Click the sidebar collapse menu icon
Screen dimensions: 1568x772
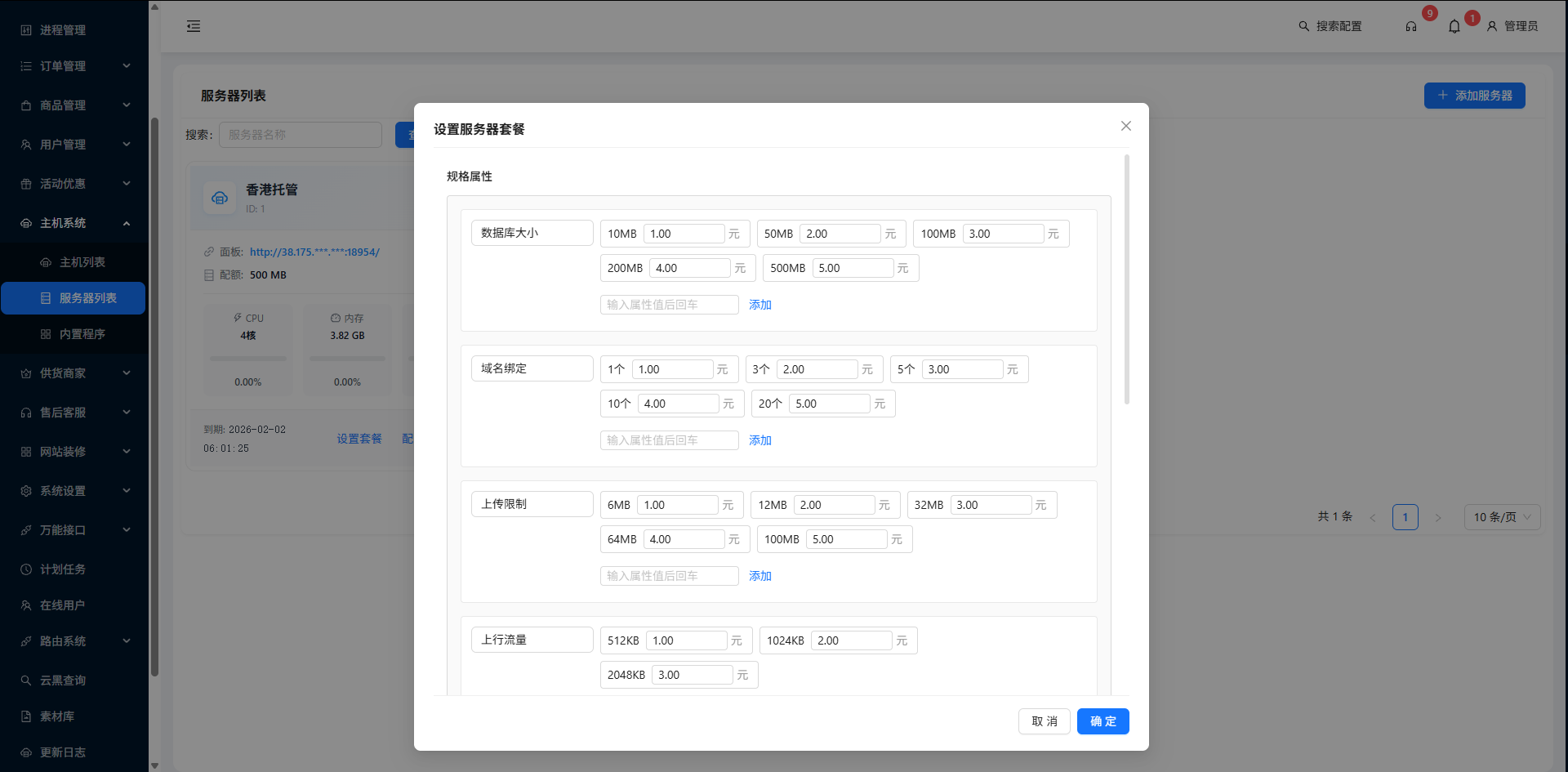click(x=194, y=26)
